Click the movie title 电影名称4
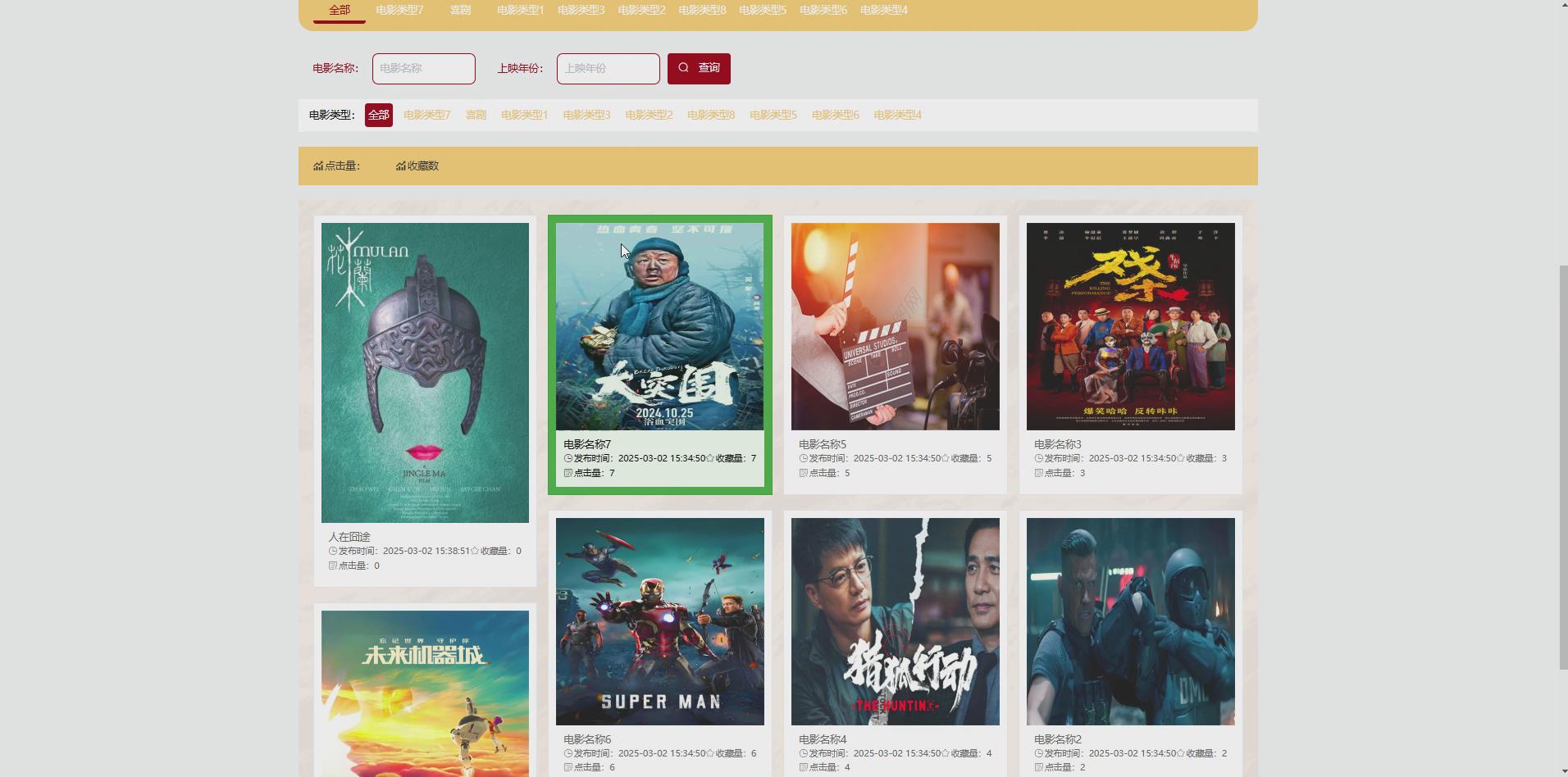Screen dimensions: 1568x777 [x=823, y=739]
